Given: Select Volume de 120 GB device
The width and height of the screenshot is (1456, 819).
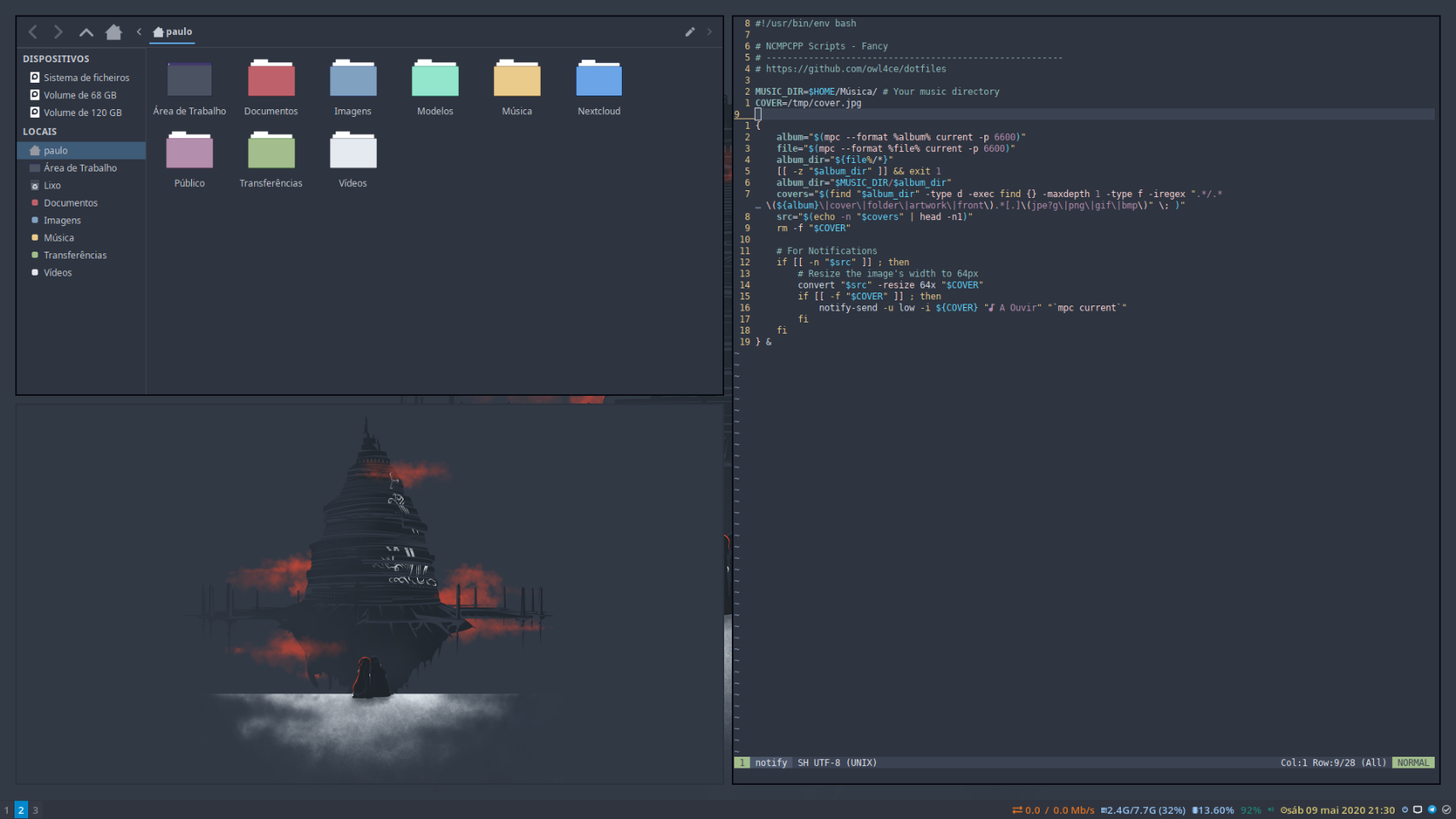Looking at the screenshot, I should point(82,113).
